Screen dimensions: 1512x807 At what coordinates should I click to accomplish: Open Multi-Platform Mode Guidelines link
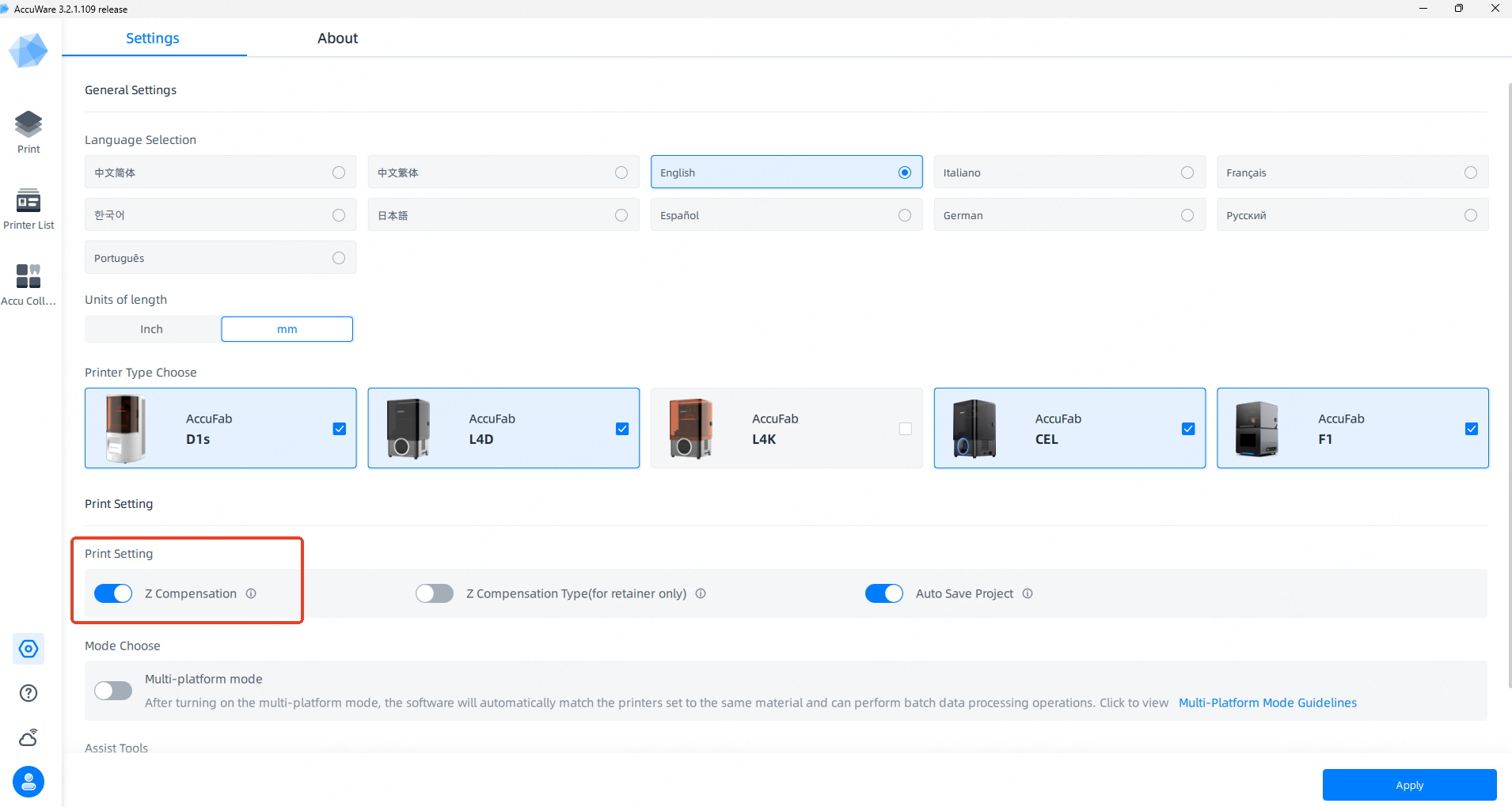(x=1268, y=703)
